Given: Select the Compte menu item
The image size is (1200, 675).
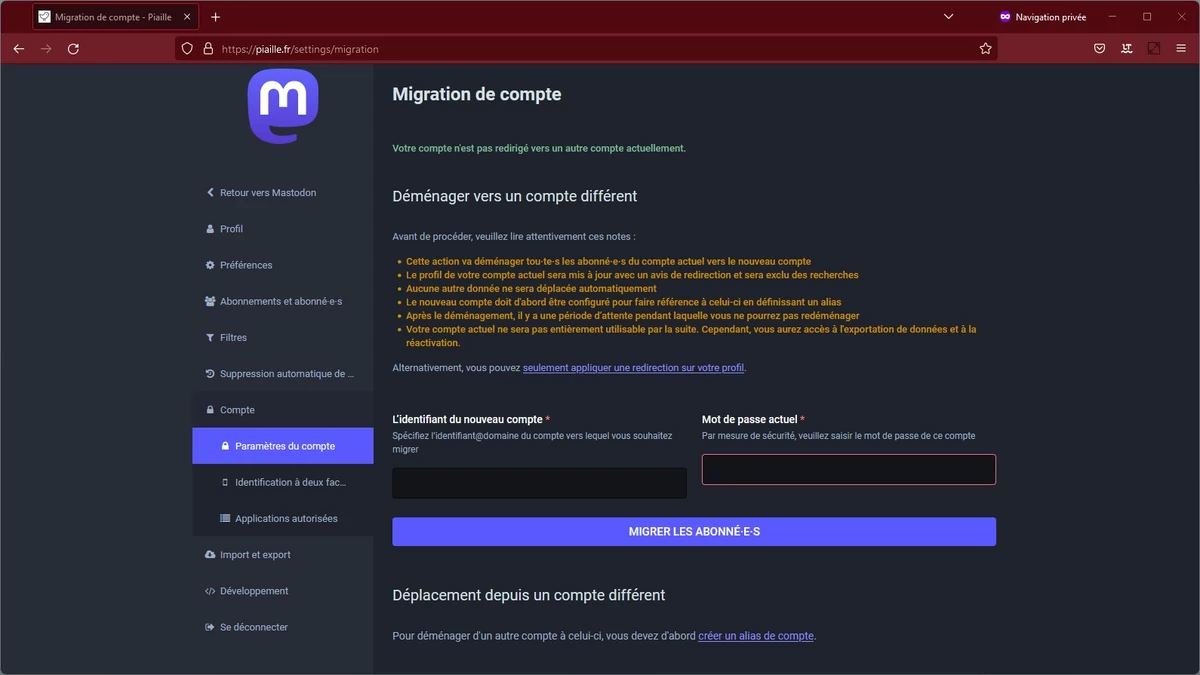Looking at the screenshot, I should click(283, 410).
